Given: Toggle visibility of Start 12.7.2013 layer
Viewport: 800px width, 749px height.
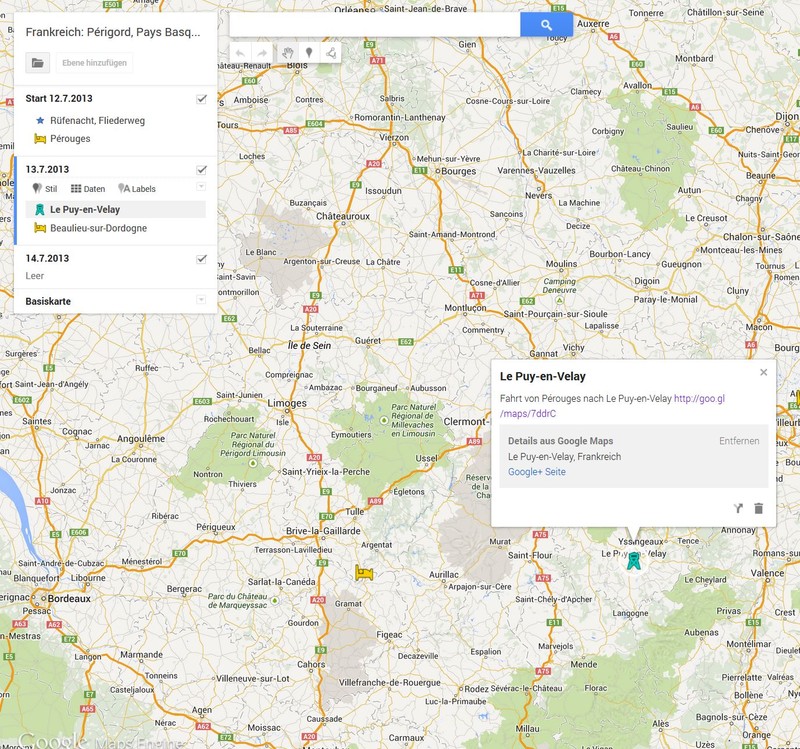Looking at the screenshot, I should point(202,99).
